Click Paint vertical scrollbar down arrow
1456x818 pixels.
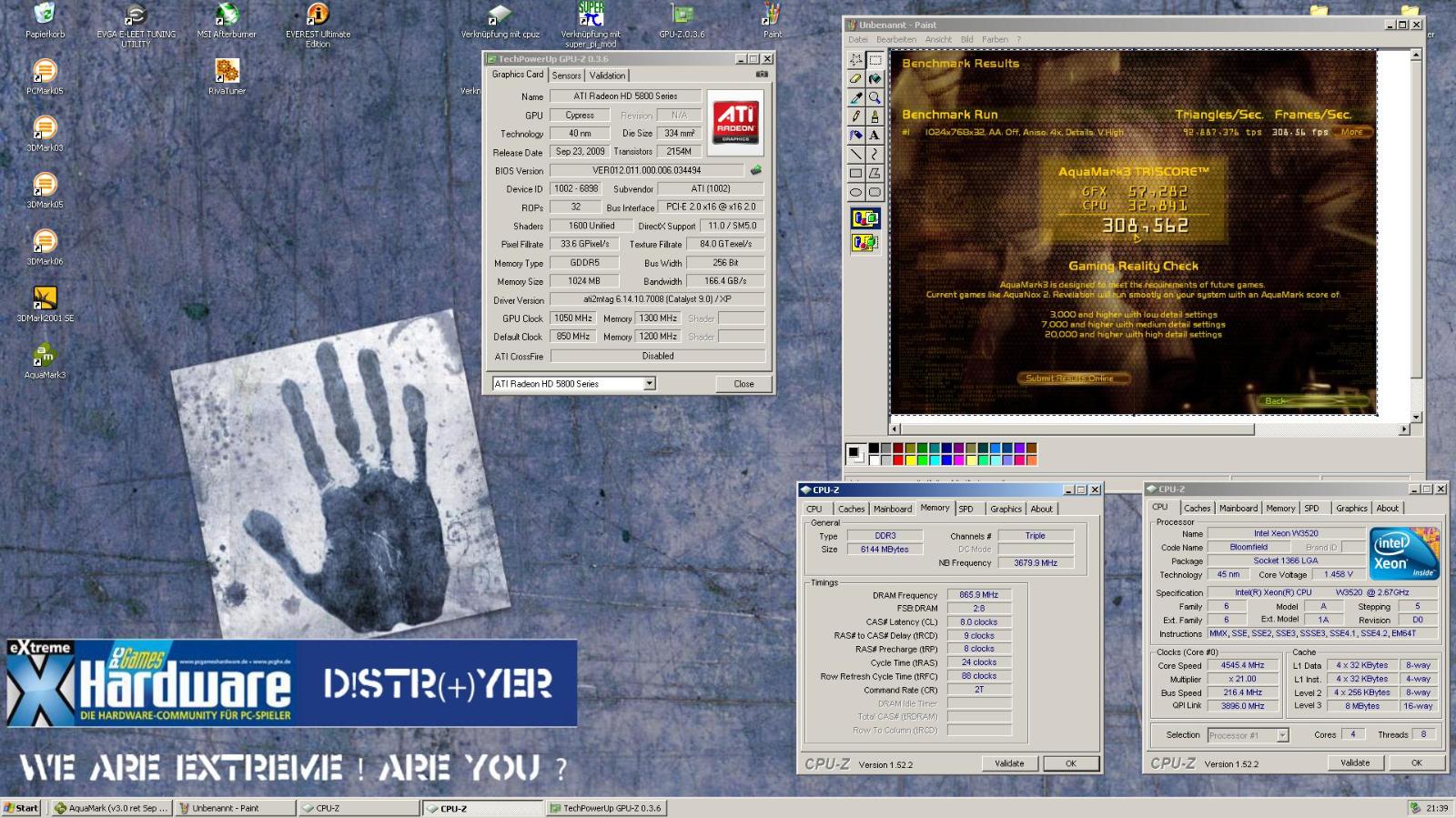pos(1416,418)
